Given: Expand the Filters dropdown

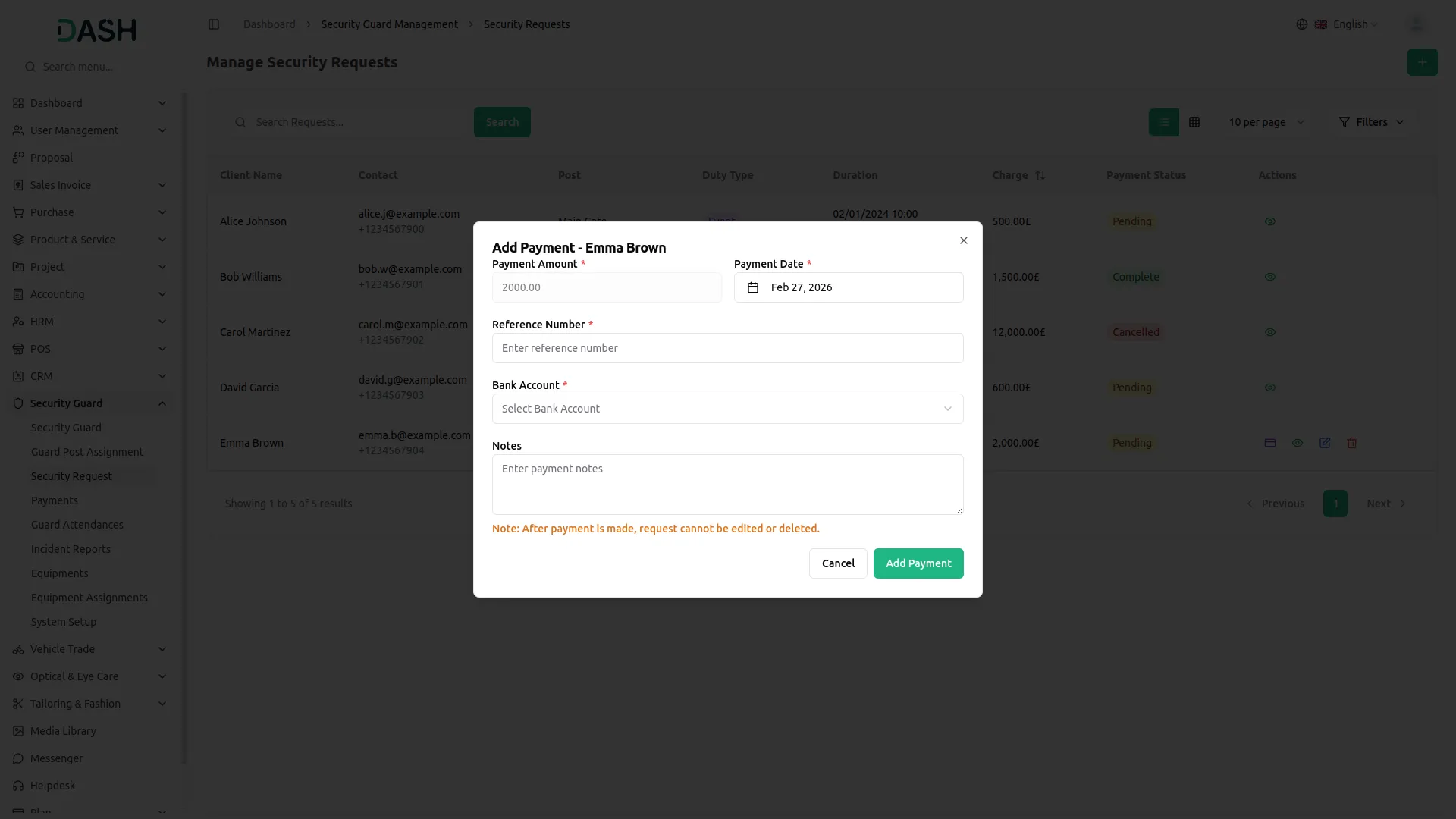Looking at the screenshot, I should click(1371, 122).
